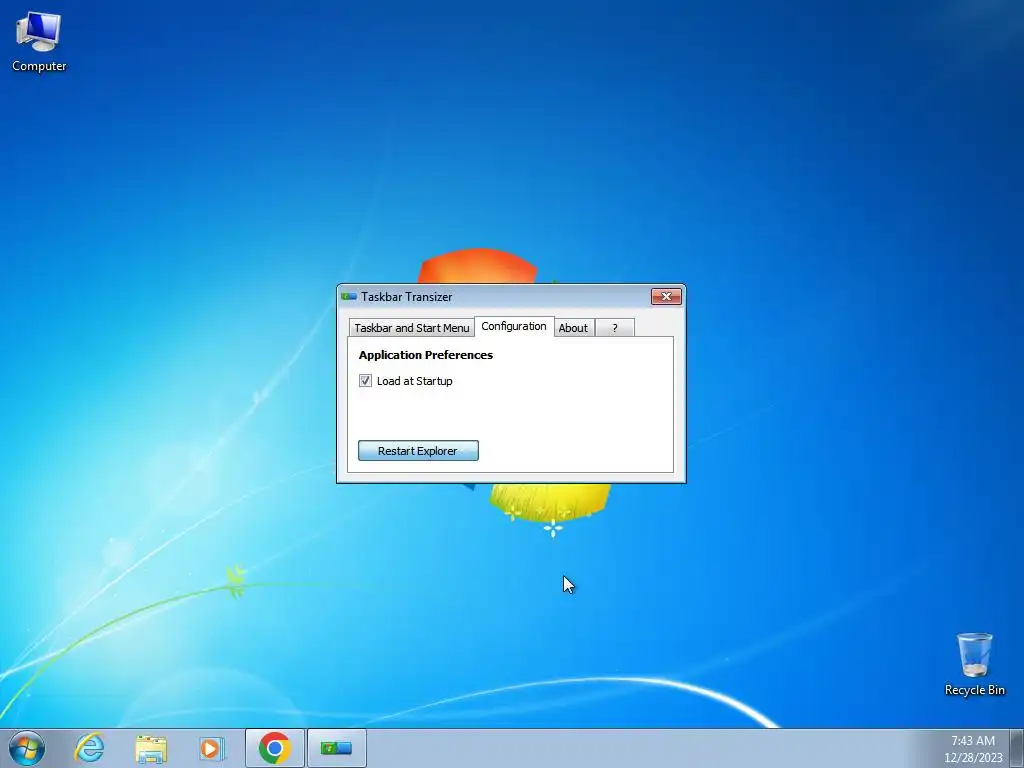Launch Internet Explorer from taskbar

pyautogui.click(x=89, y=748)
